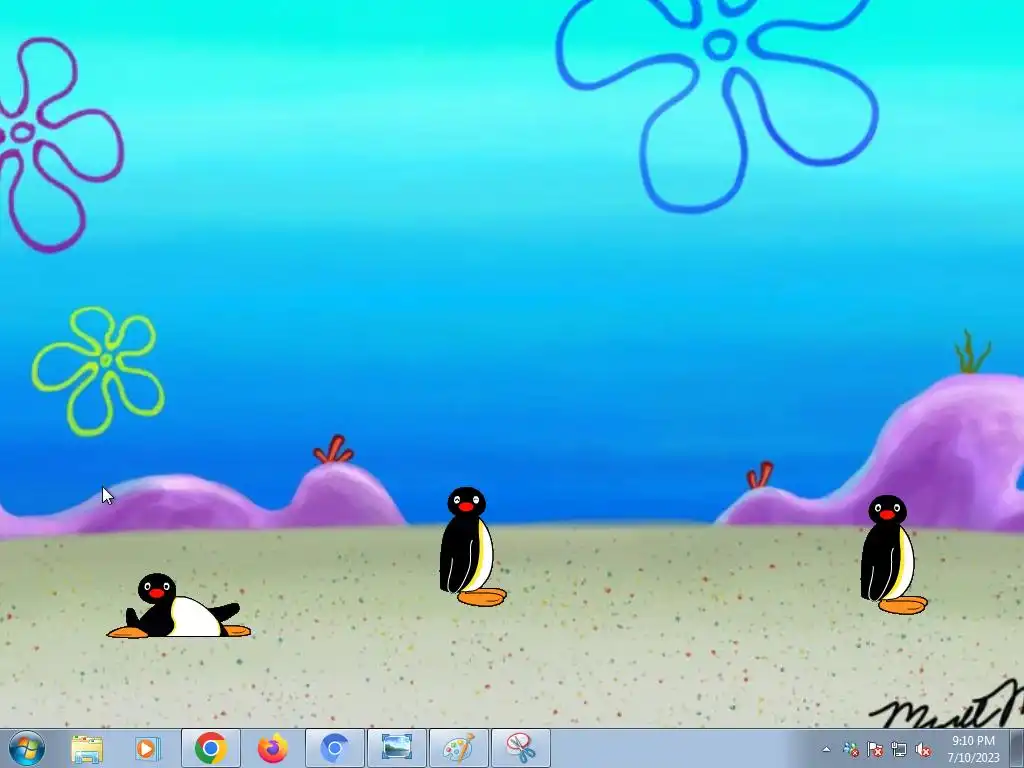The image size is (1024, 768).
Task: Click the penguin lying on its belly
Action: 179,606
